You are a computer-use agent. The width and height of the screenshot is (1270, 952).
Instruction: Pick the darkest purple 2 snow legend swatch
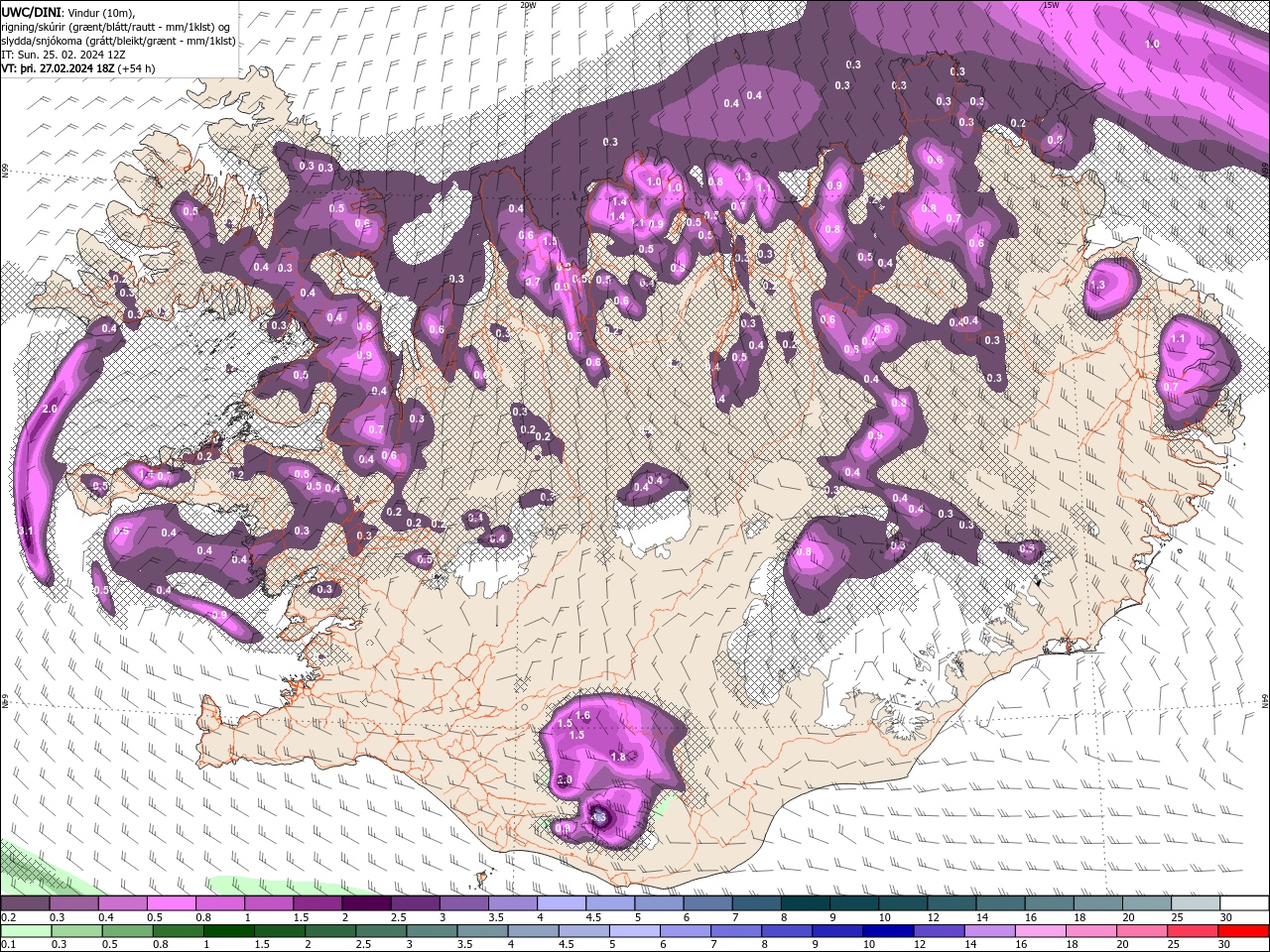(x=366, y=903)
